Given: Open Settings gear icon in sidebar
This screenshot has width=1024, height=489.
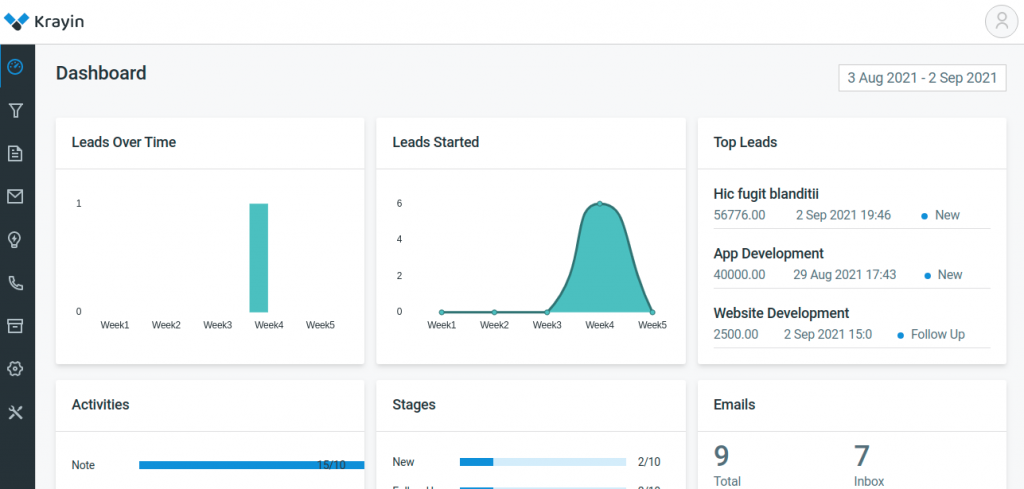Looking at the screenshot, I should [x=16, y=369].
